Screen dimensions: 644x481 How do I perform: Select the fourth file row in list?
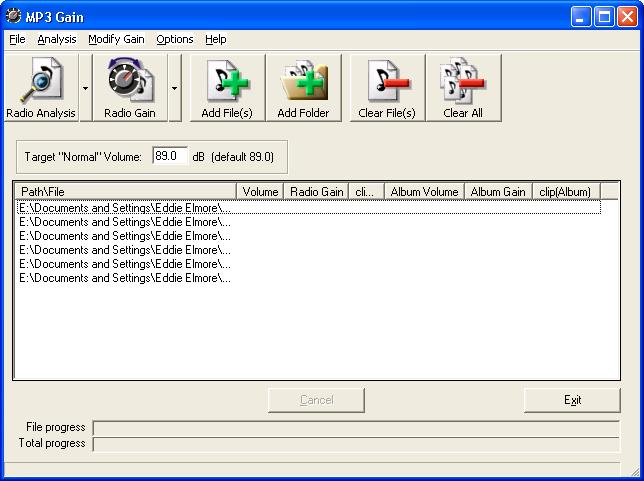pos(309,250)
